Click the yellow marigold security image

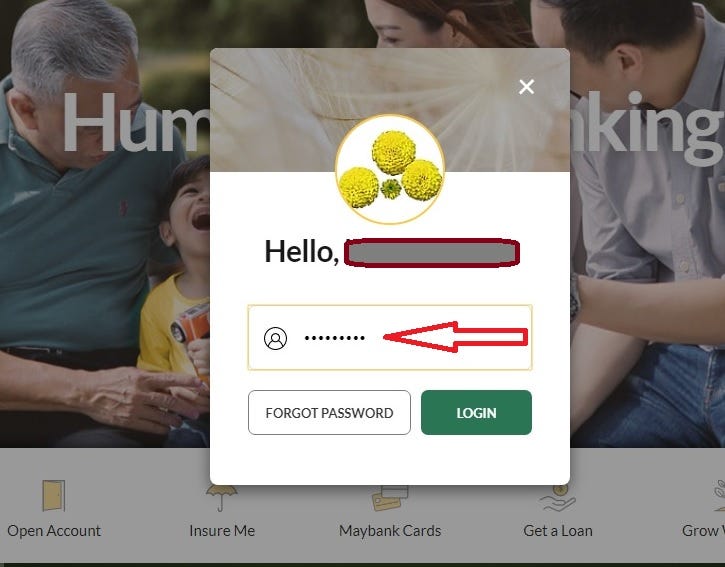pos(390,169)
